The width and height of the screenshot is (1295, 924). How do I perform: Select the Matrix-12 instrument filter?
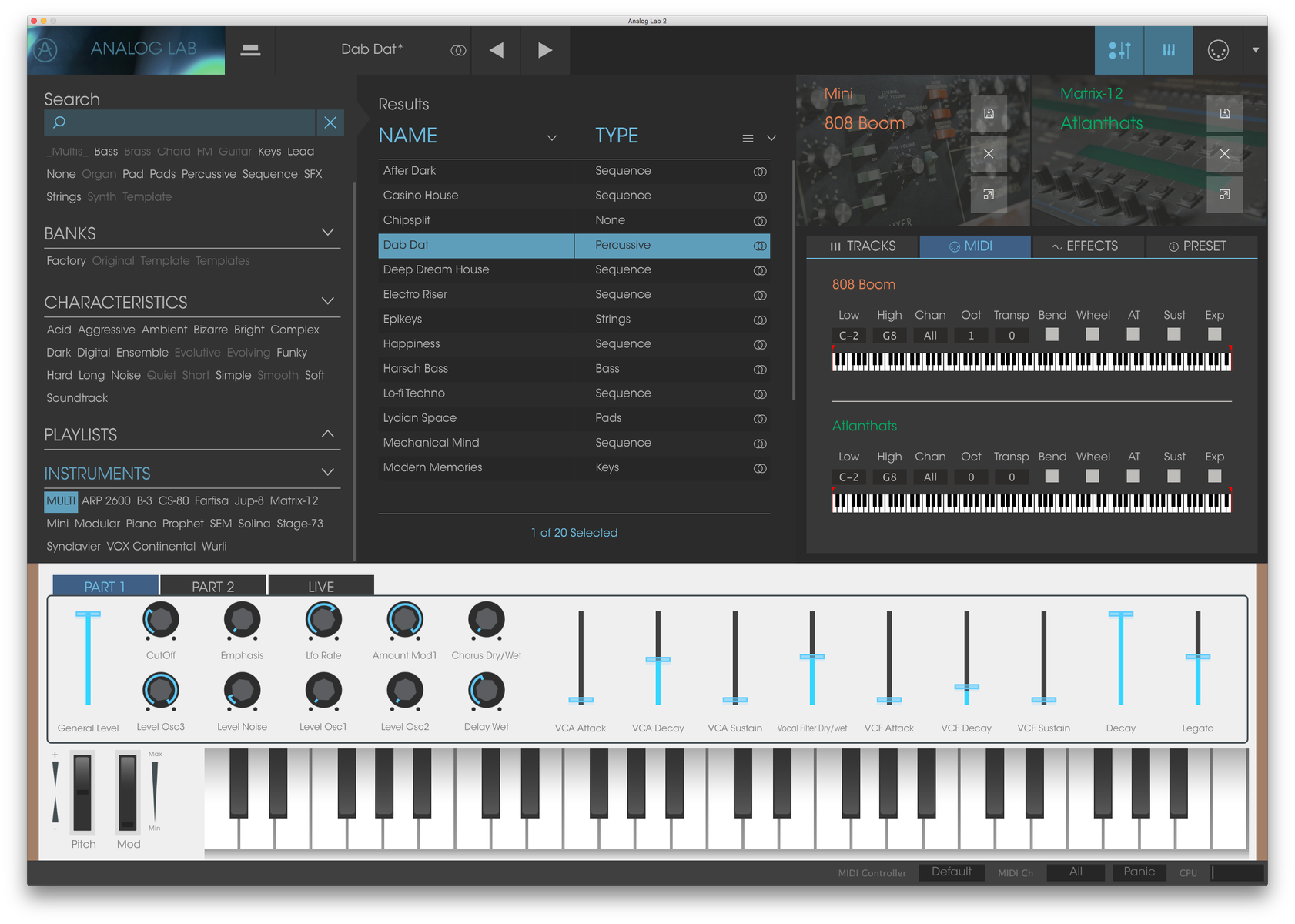pos(294,500)
